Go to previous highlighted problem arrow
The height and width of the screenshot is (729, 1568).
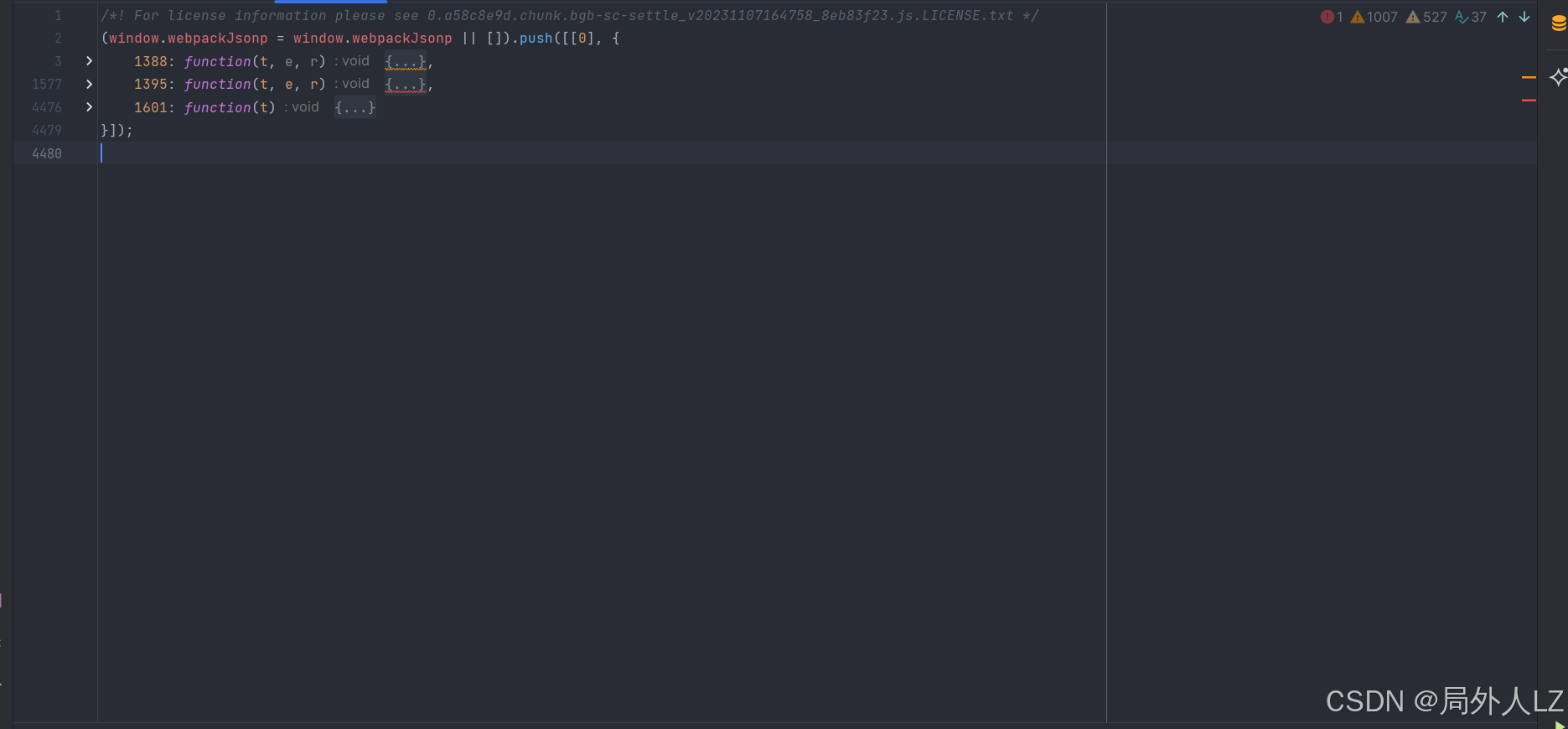point(1503,17)
